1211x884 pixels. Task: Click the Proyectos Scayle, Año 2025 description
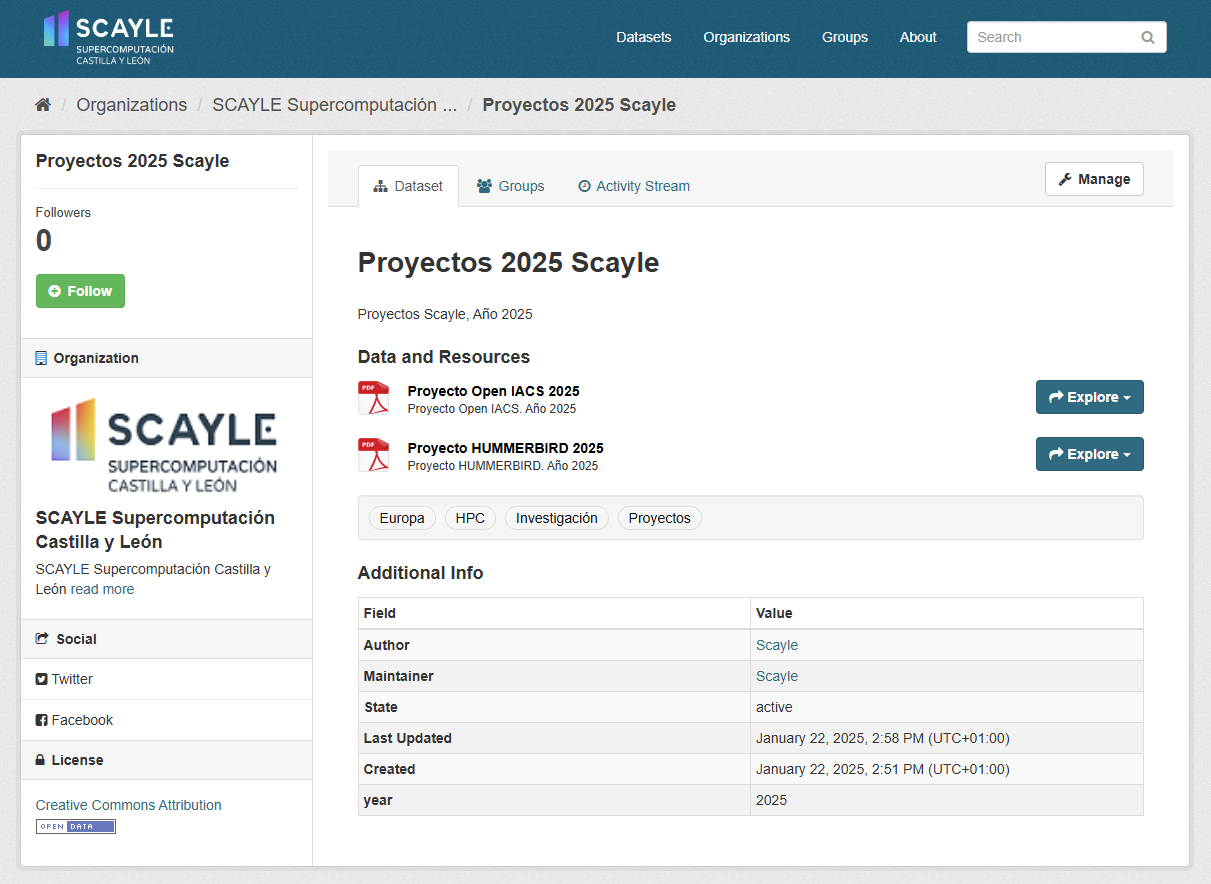(445, 314)
